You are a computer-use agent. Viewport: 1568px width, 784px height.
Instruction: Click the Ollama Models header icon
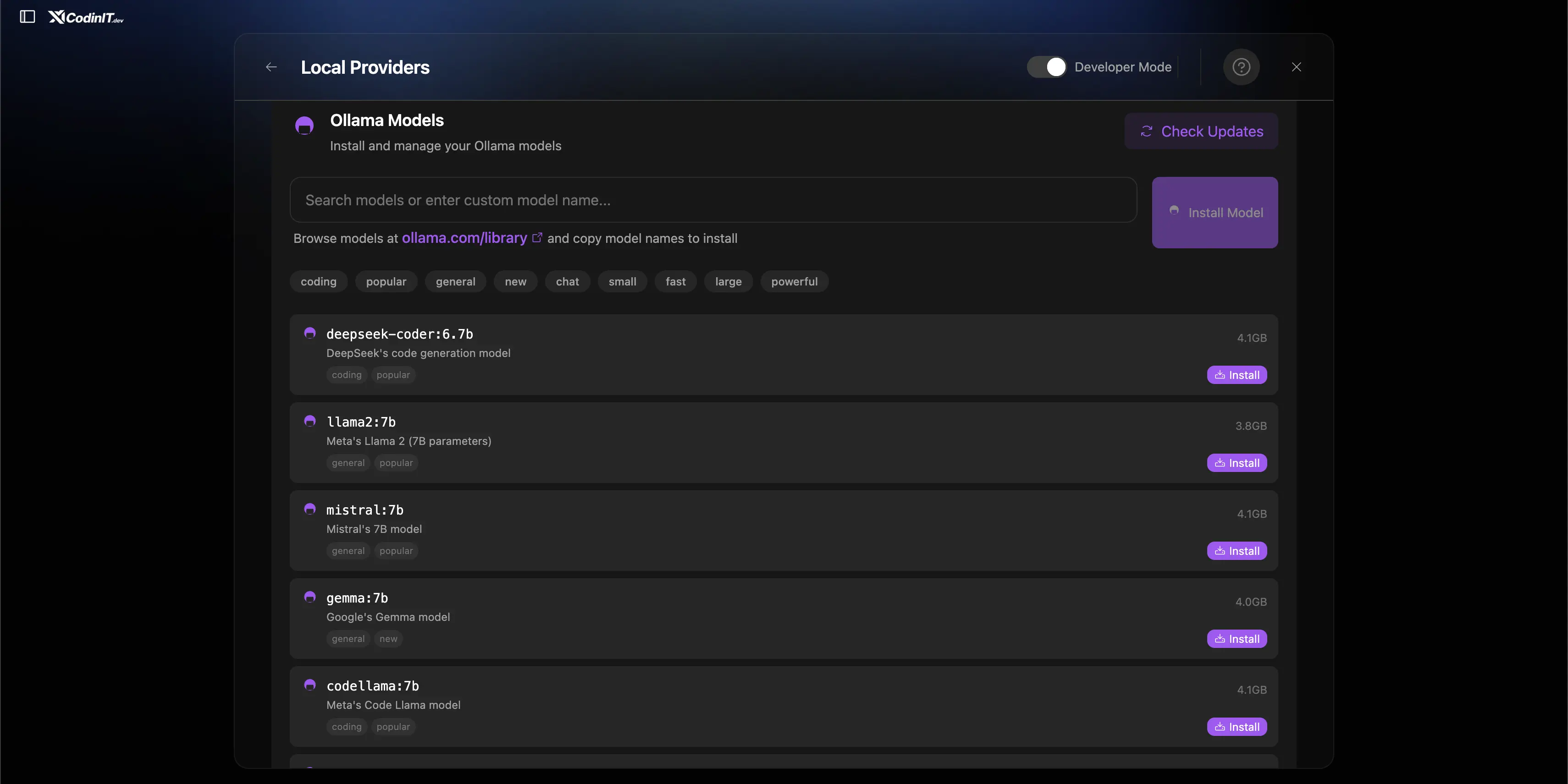pyautogui.click(x=304, y=126)
